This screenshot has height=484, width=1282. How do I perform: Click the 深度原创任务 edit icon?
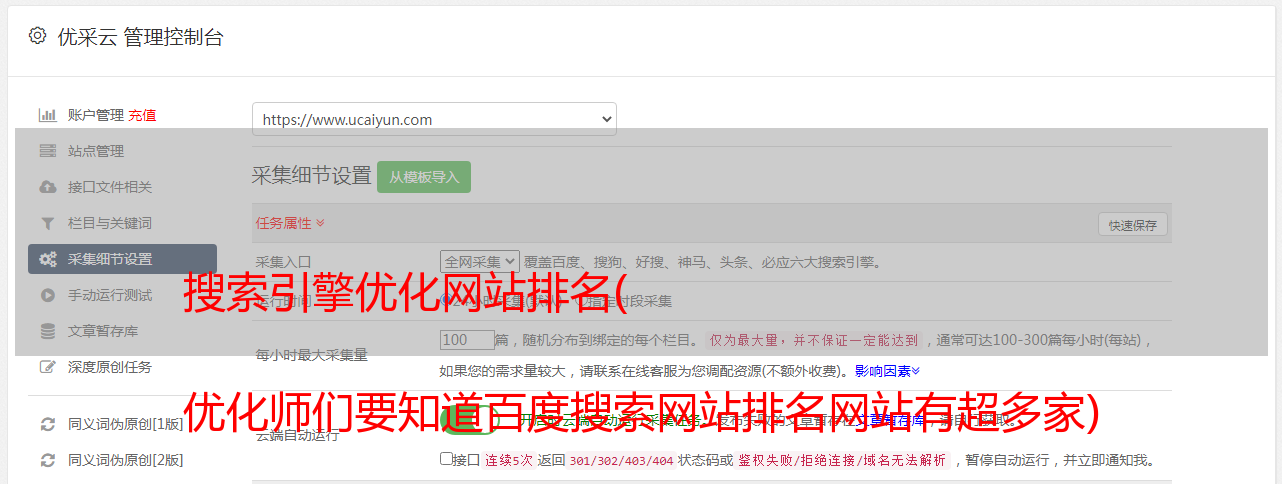(47, 367)
